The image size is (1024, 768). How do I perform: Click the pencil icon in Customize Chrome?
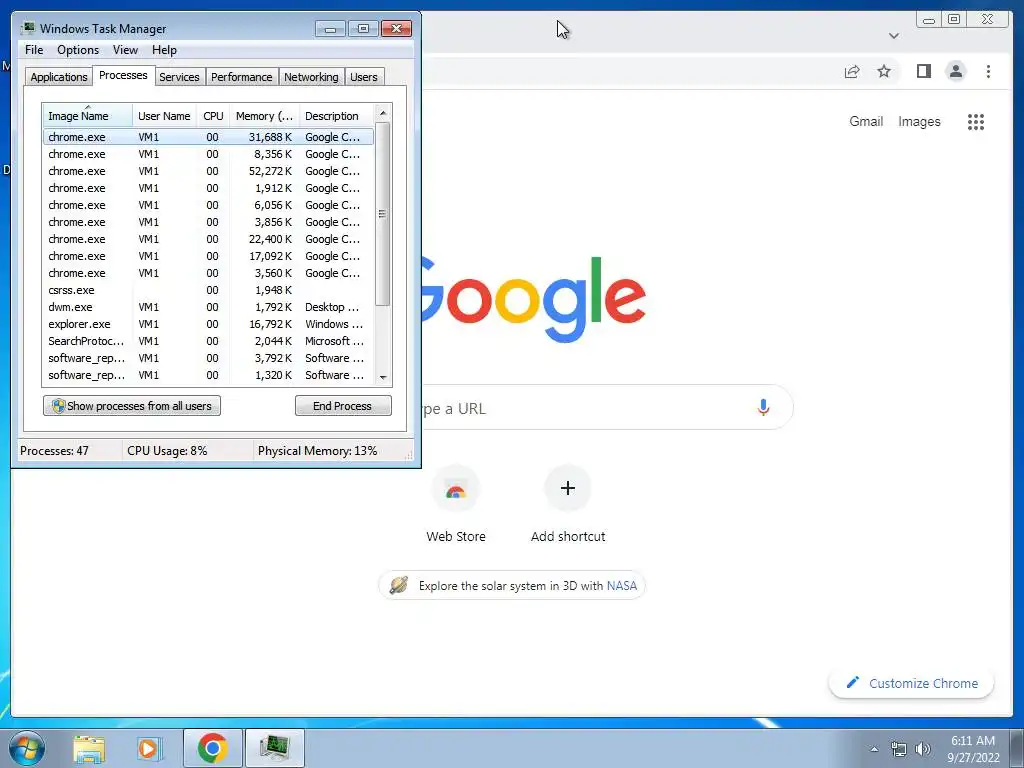pyautogui.click(x=852, y=682)
